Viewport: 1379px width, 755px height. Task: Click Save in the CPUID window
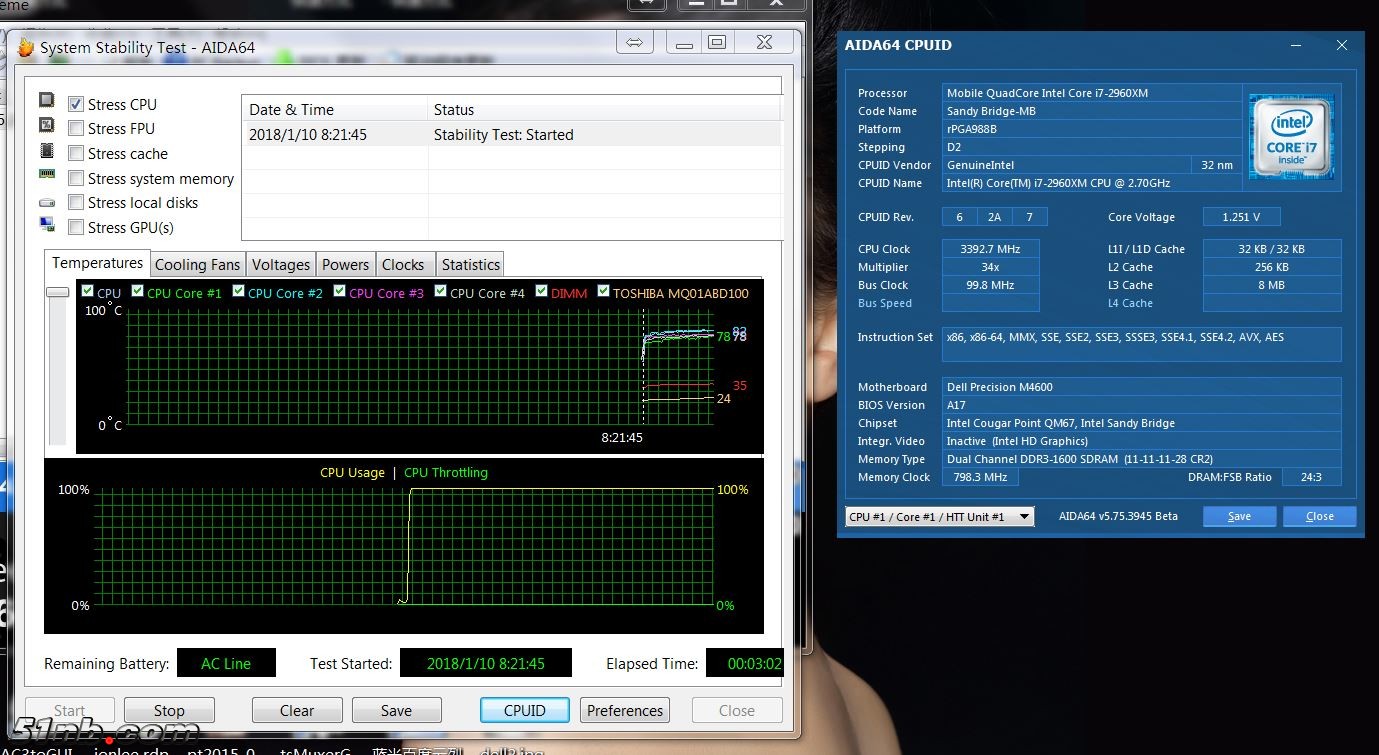(x=1239, y=517)
